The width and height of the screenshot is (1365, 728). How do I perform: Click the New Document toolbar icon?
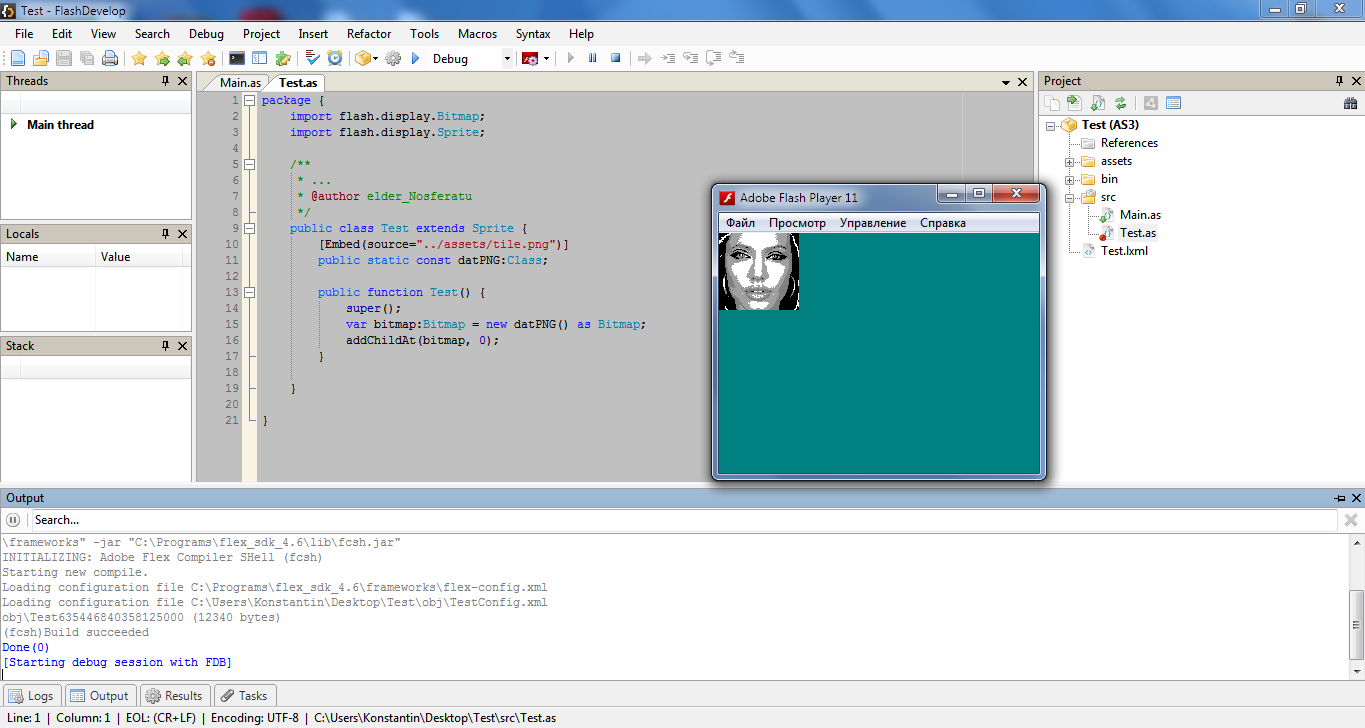pos(18,59)
